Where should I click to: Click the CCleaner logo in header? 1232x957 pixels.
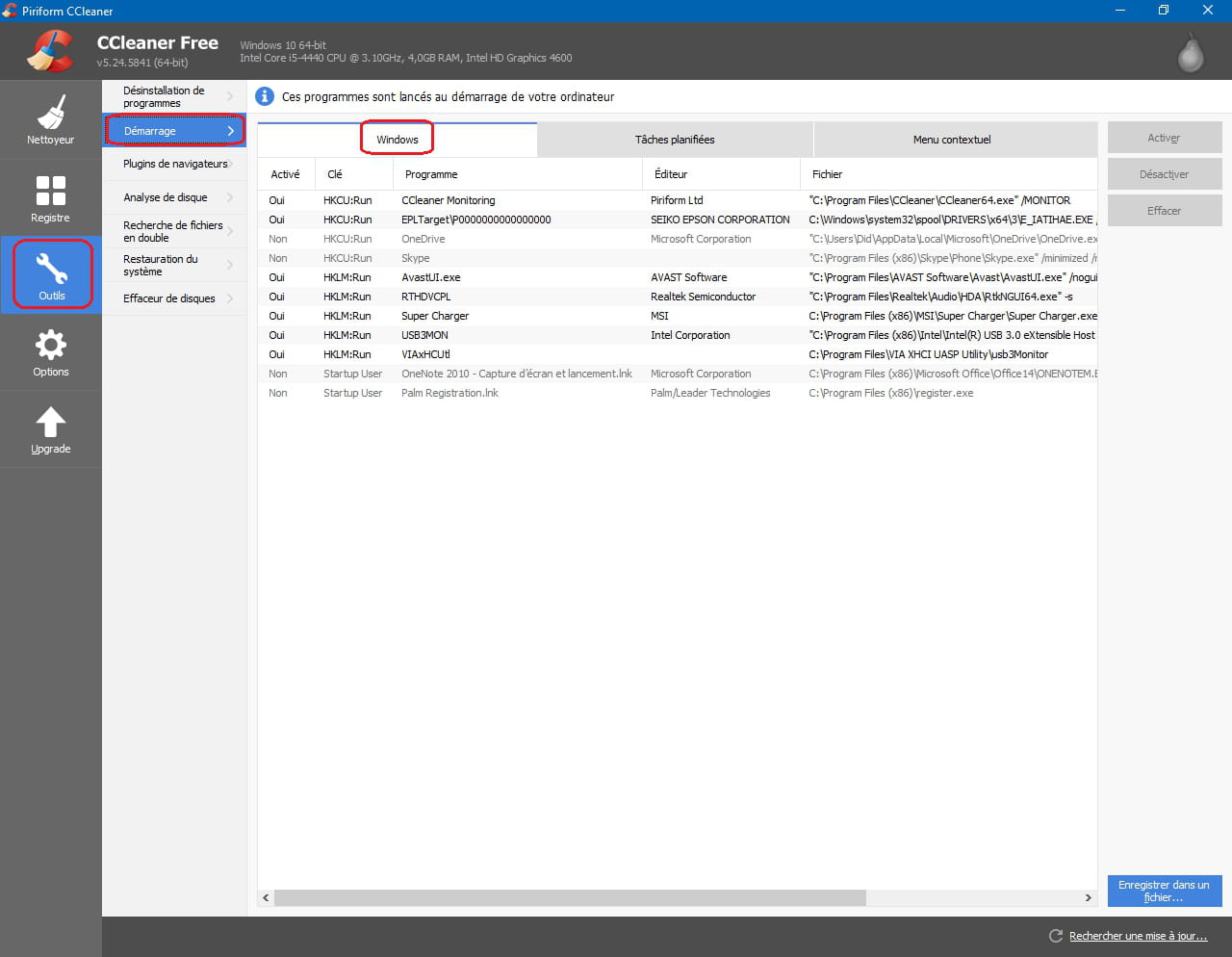click(50, 51)
